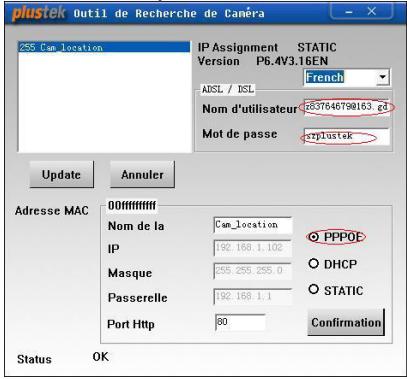The height and width of the screenshot is (379, 407).
Task: Click the French language combo text
Action: [325, 77]
